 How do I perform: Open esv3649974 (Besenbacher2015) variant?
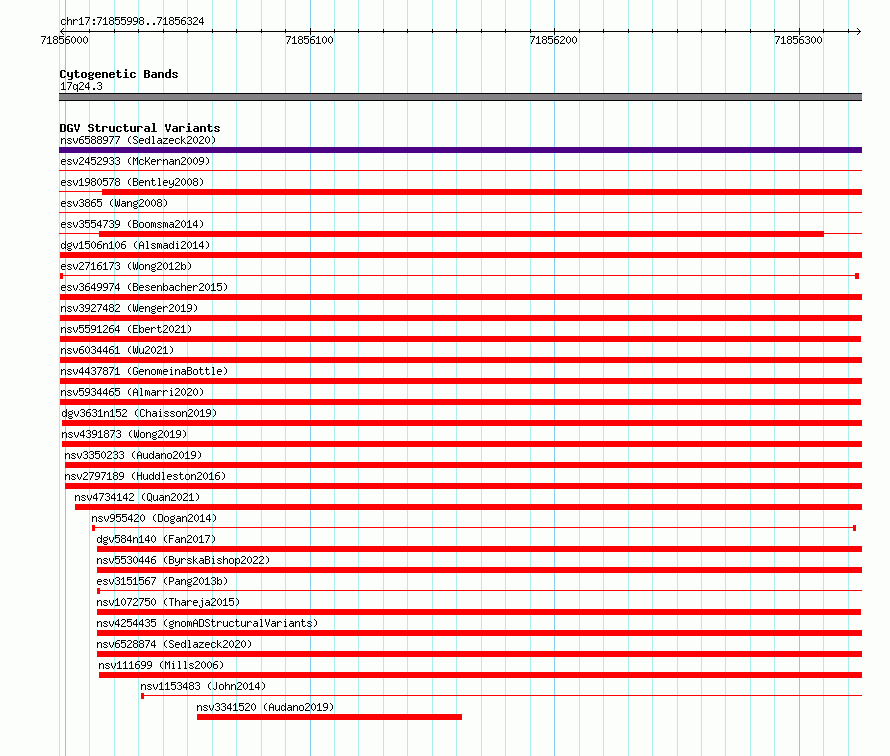[x=144, y=287]
